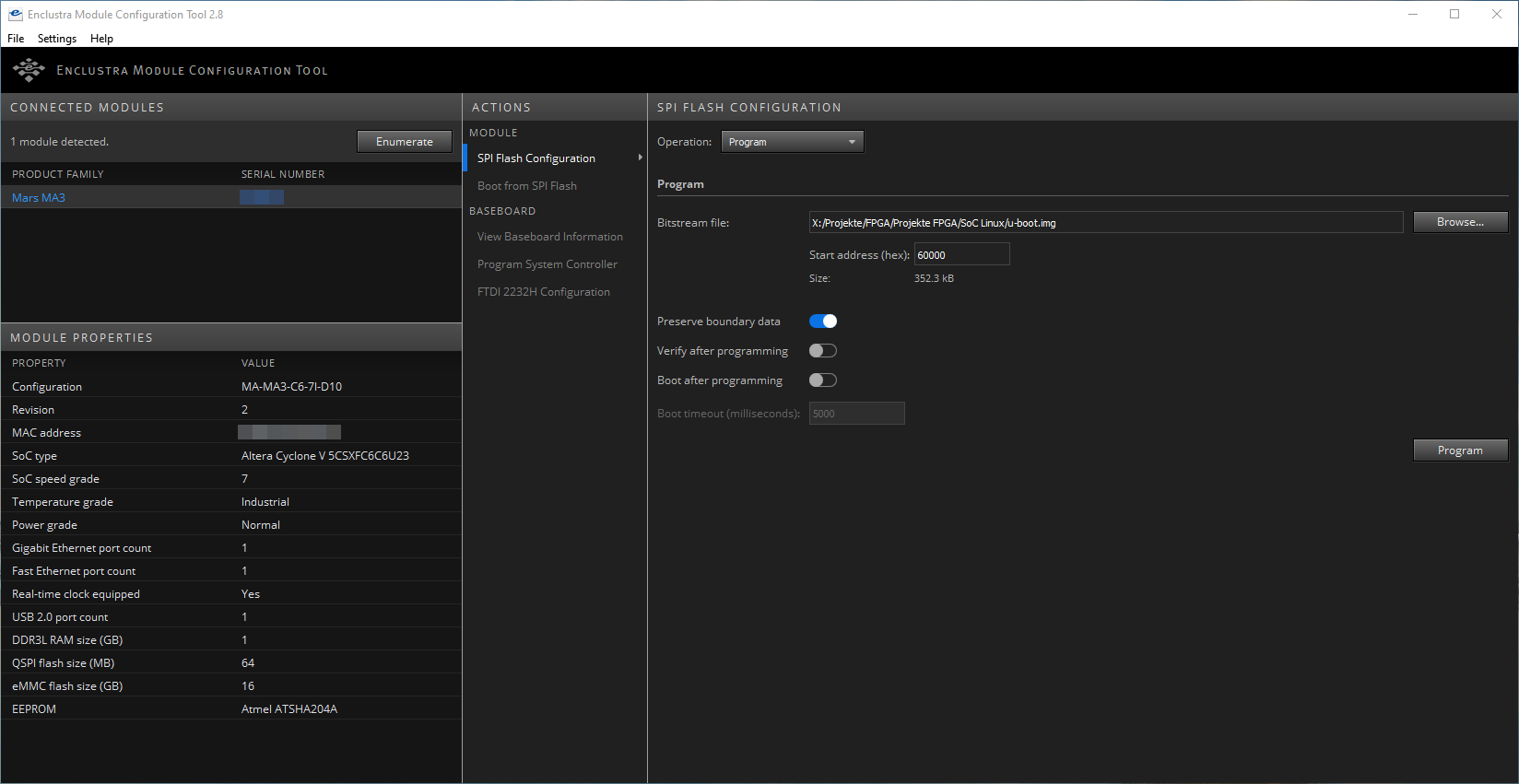Click the Enclustra logo icon in header
Viewport: 1519px width, 784px height.
pyautogui.click(x=29, y=70)
